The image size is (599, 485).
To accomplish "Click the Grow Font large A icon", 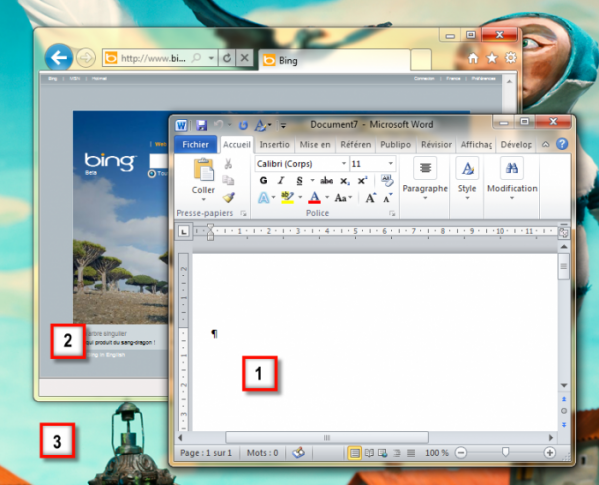I will [370, 198].
